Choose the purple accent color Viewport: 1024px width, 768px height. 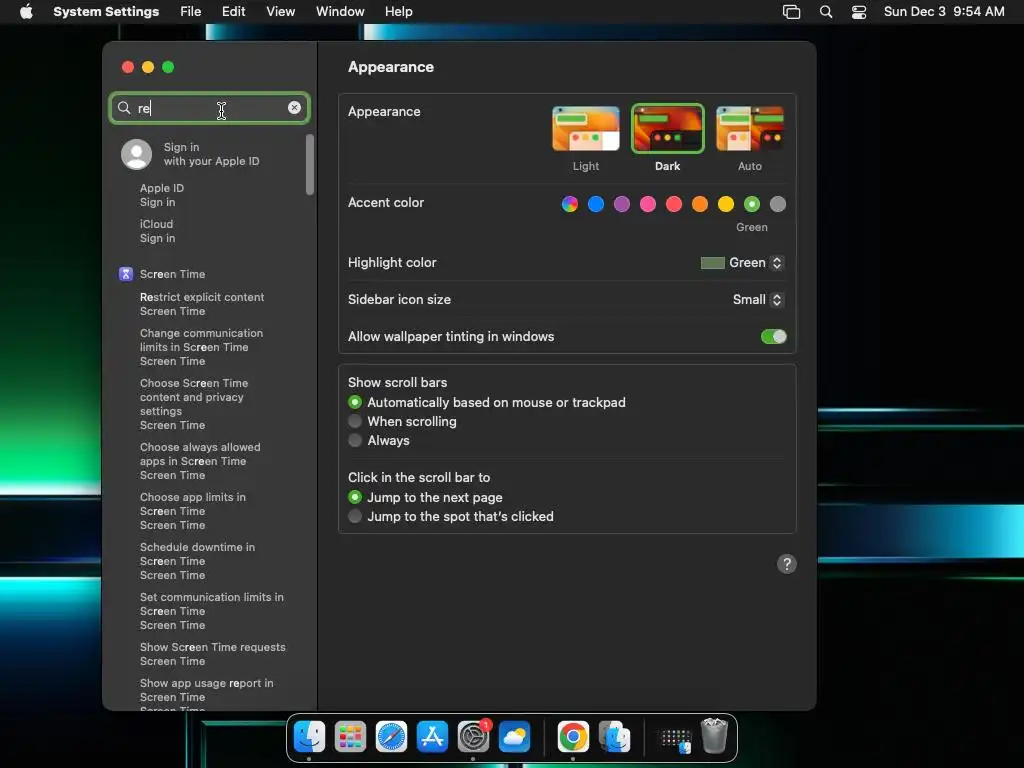(x=622, y=204)
